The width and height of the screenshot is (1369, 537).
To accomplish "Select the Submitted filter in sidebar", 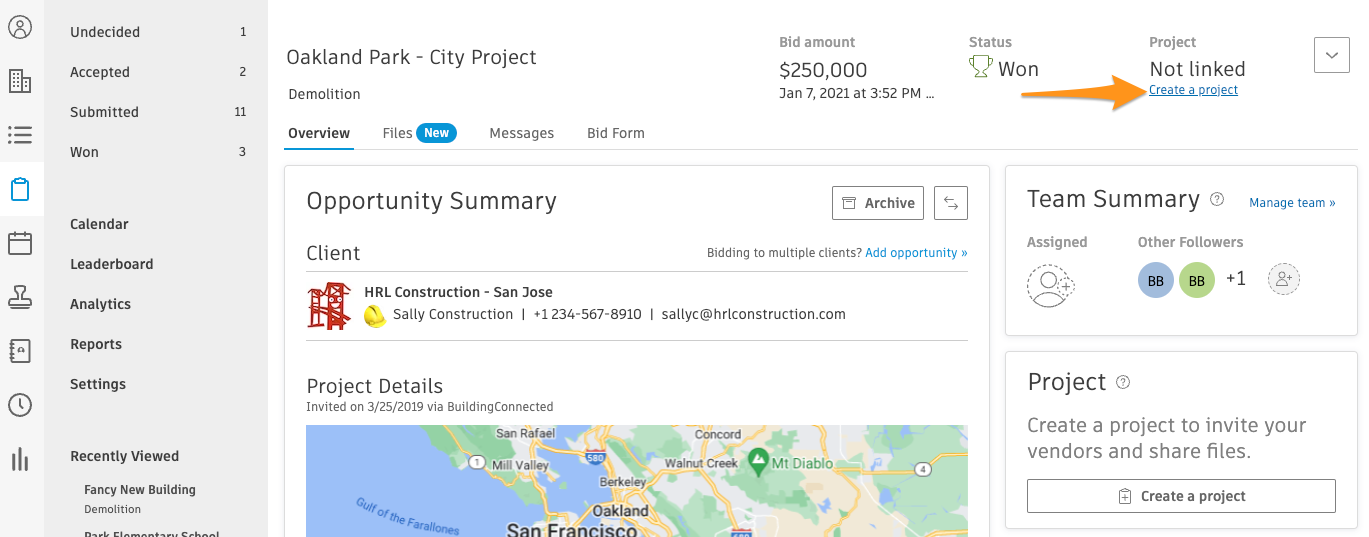I will pyautogui.click(x=104, y=112).
